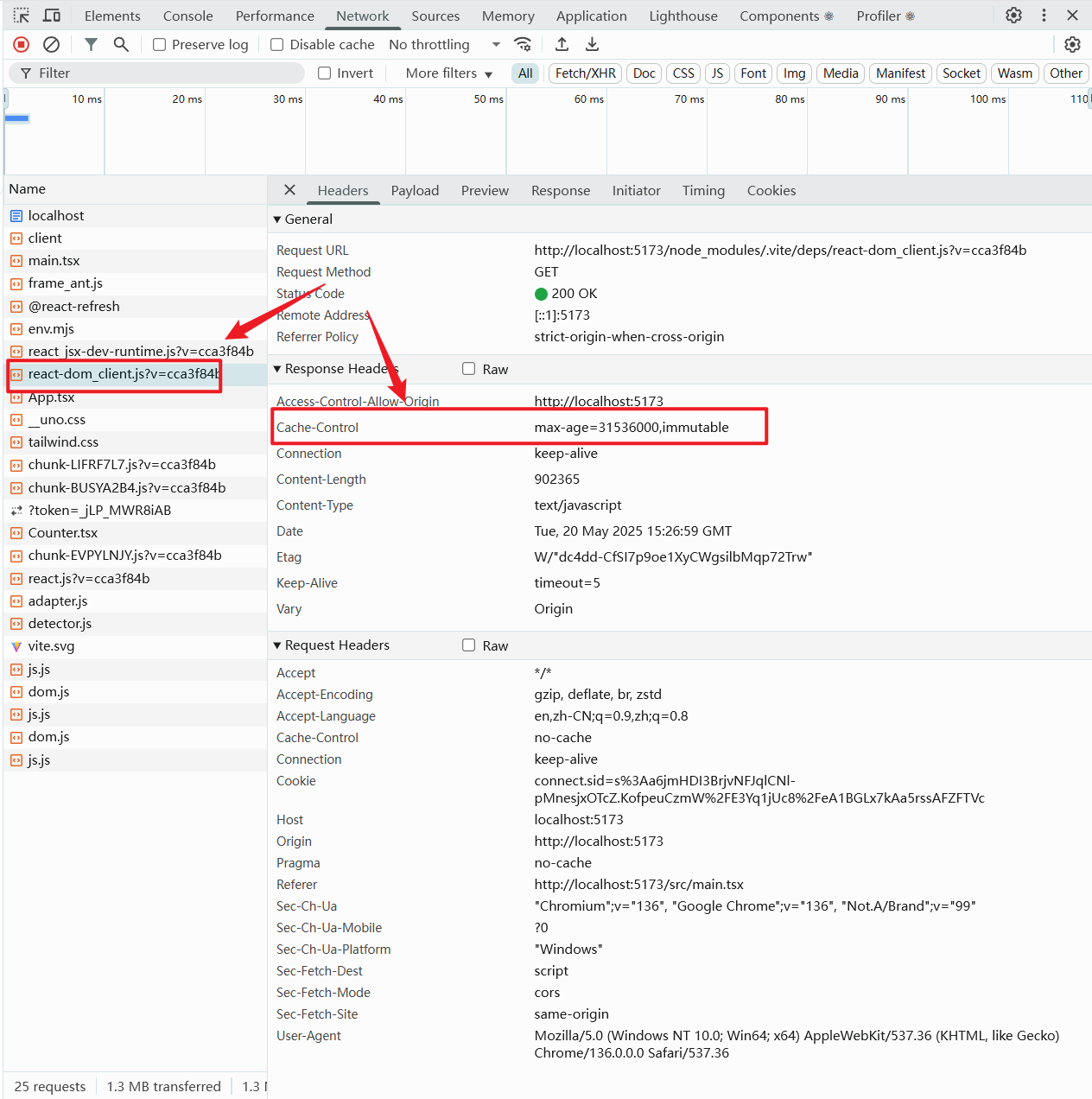Close the request details pane
Screen dimensions: 1092x1099
click(x=290, y=190)
